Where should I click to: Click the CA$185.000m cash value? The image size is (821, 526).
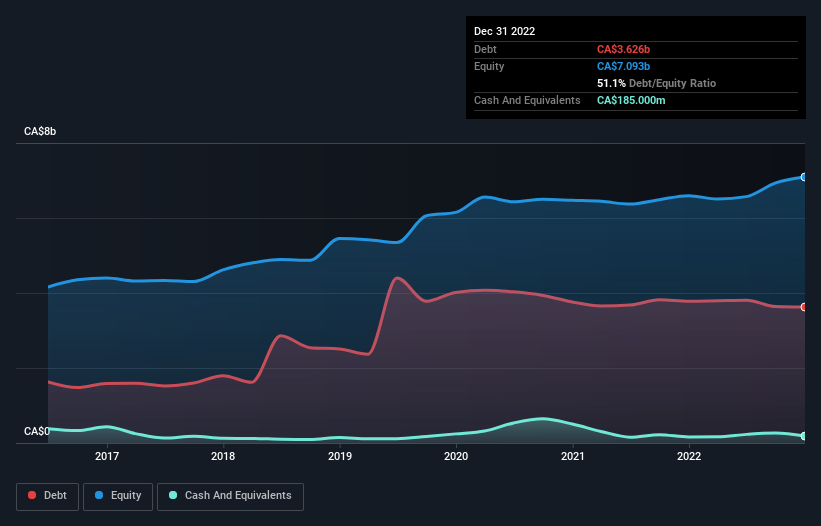click(x=631, y=100)
